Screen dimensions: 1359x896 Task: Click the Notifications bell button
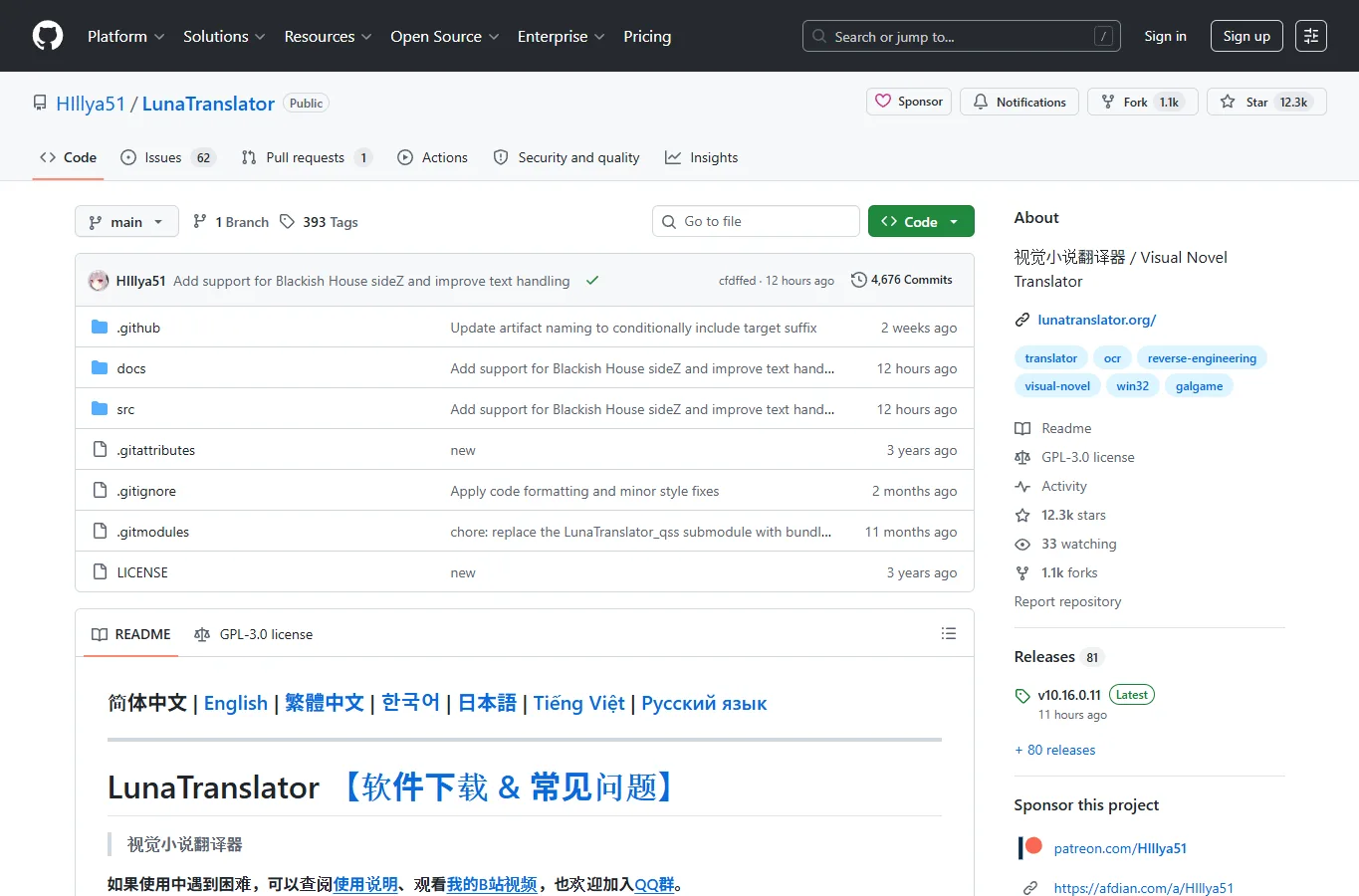tap(1019, 102)
